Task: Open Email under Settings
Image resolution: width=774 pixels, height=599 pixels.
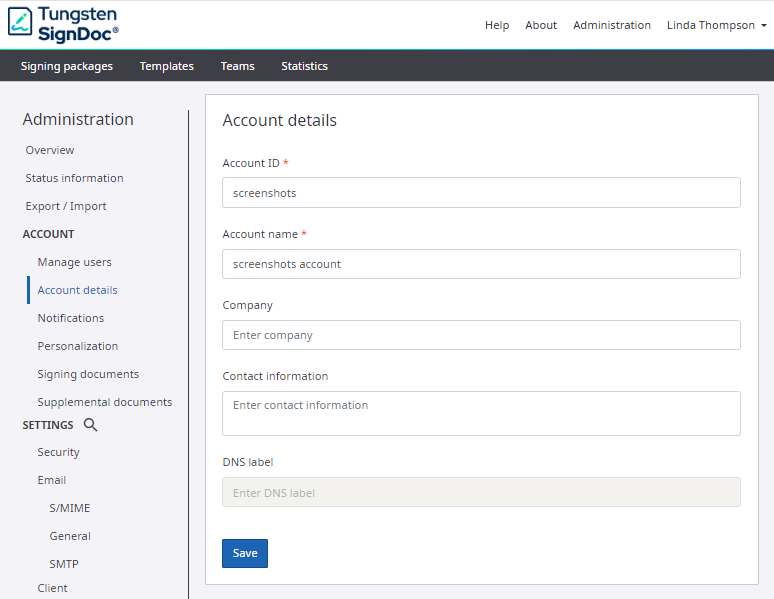Action: coord(52,480)
